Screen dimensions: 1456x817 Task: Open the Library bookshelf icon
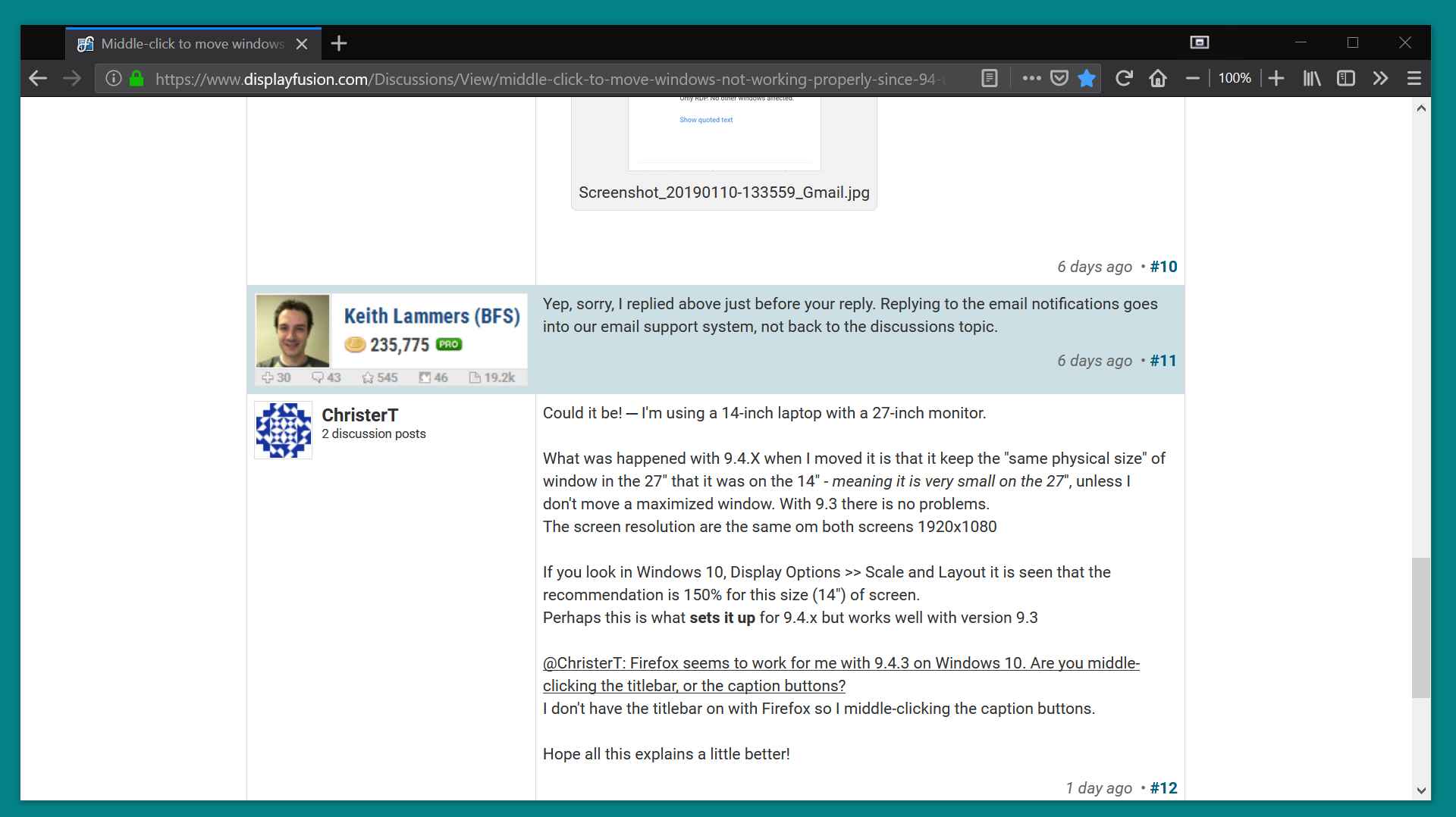1312,78
